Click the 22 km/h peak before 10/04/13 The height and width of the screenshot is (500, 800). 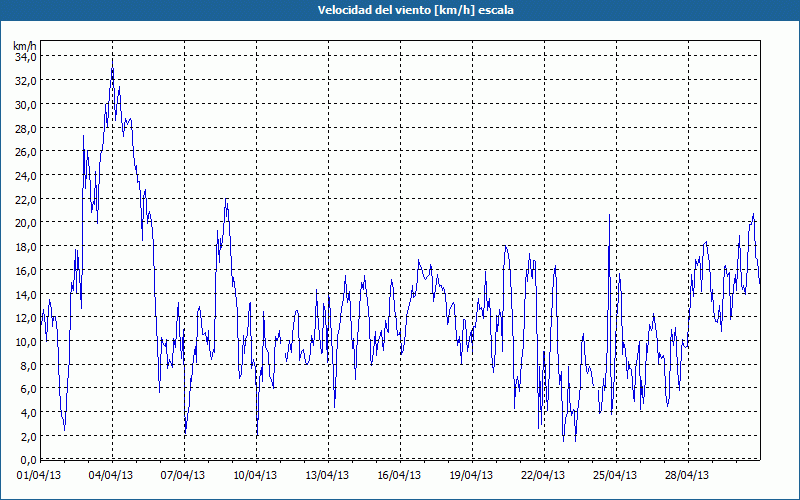click(226, 201)
